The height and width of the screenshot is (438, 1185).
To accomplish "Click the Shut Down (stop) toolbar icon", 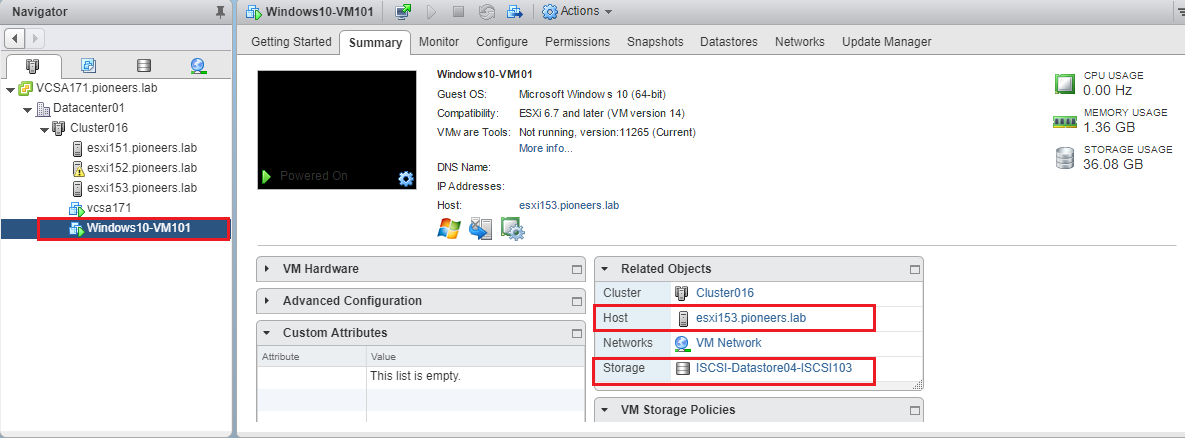I will [458, 11].
